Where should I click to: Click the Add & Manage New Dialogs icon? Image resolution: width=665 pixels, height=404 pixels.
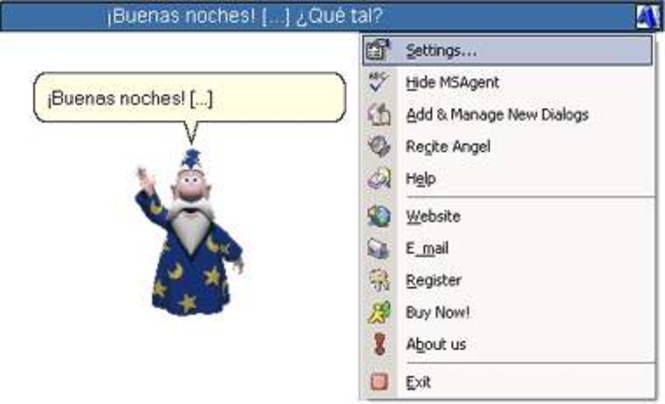pos(379,114)
